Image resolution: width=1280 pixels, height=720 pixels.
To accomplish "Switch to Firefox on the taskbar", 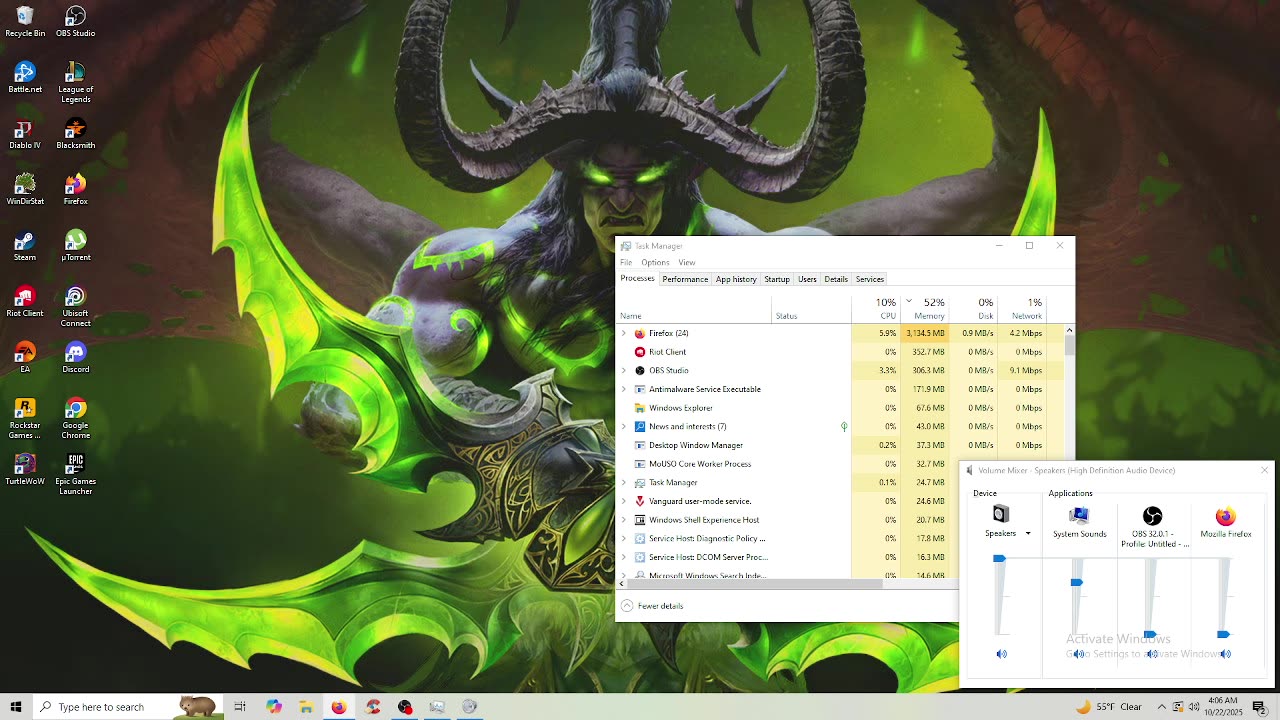I will point(339,707).
